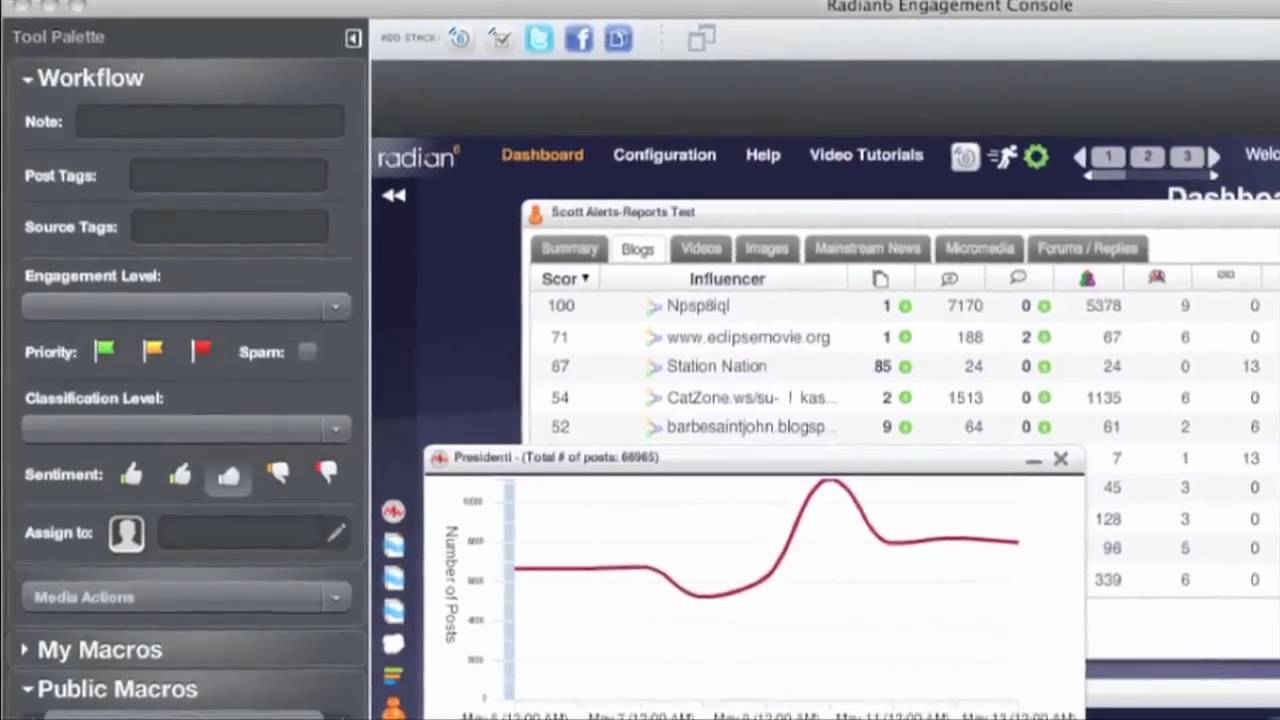Click the running figure icon in dashboard header
This screenshot has width=1280, height=720.
(x=1002, y=157)
